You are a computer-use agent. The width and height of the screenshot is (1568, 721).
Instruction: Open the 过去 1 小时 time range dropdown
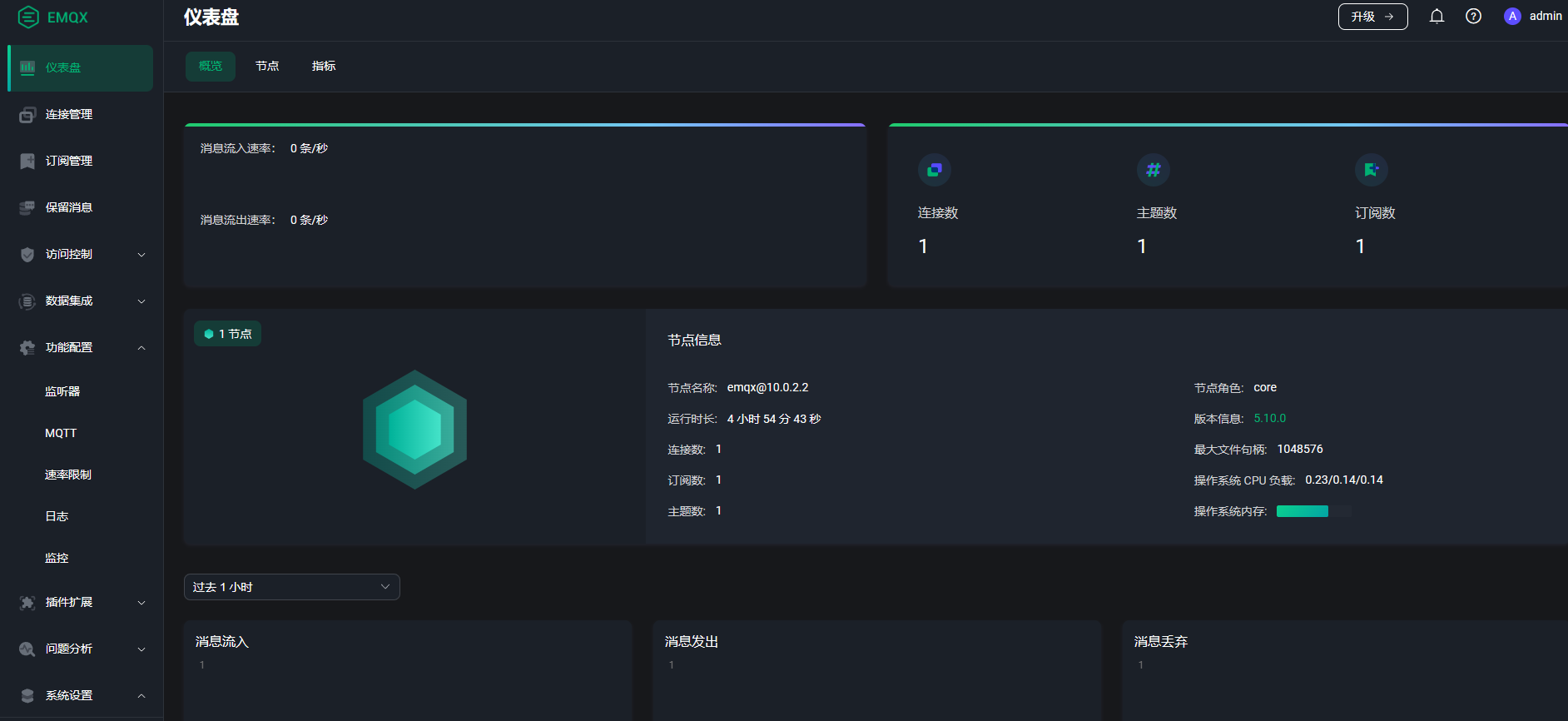click(x=292, y=587)
